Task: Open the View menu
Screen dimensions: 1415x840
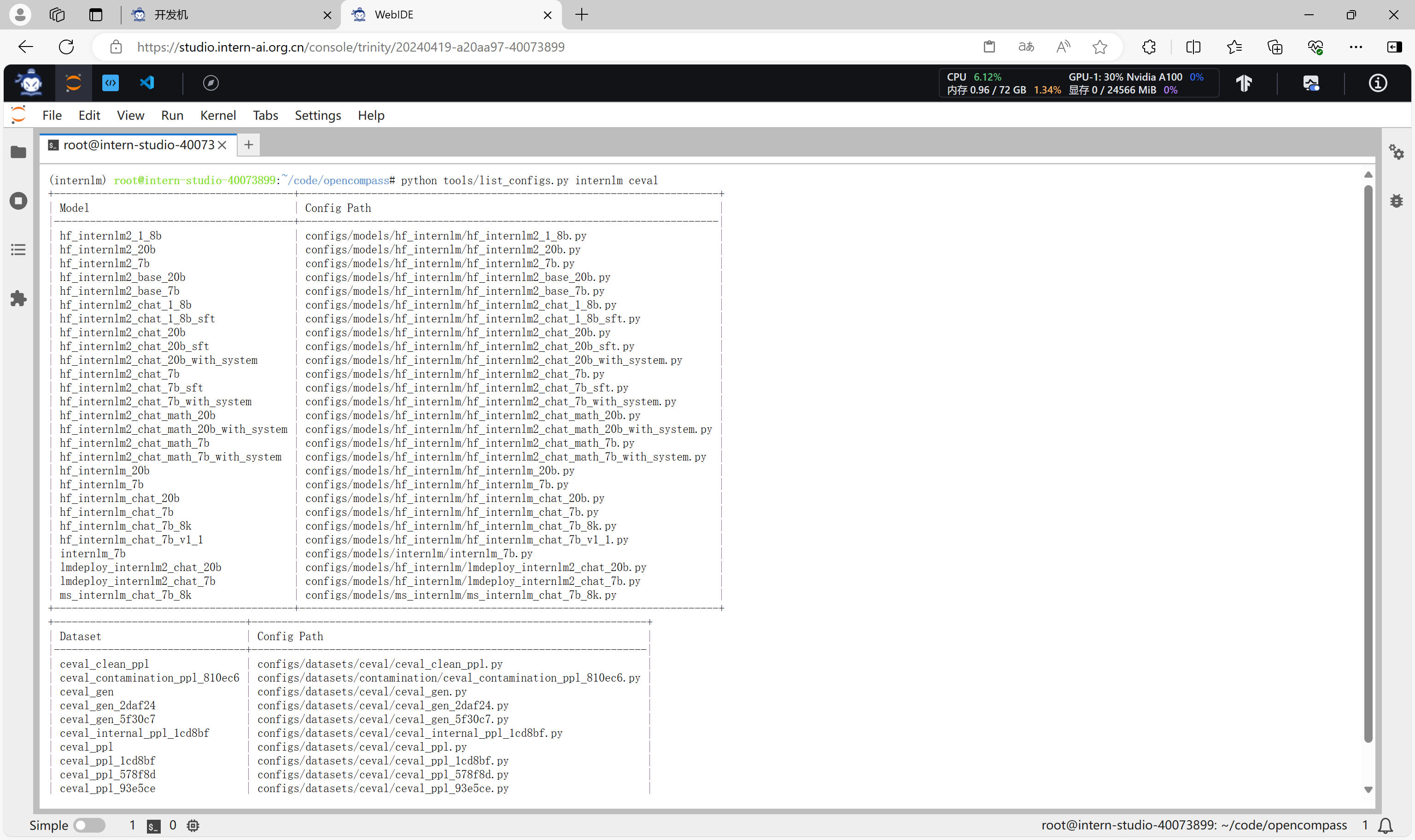Action: 131,115
